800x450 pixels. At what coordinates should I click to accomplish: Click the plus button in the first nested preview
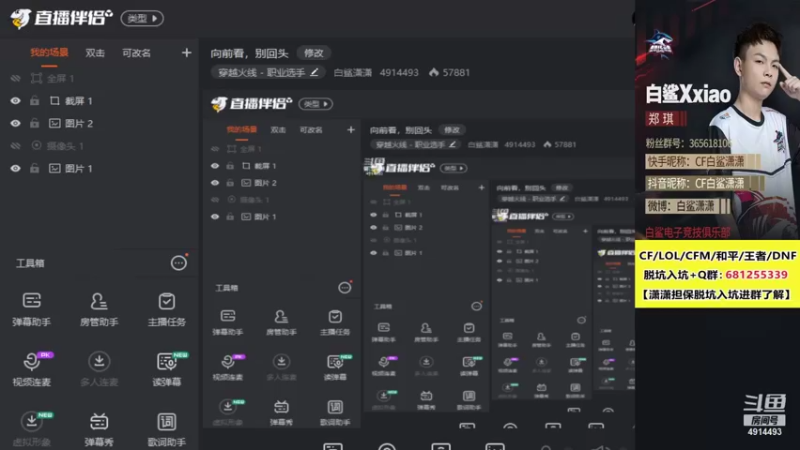(351, 130)
